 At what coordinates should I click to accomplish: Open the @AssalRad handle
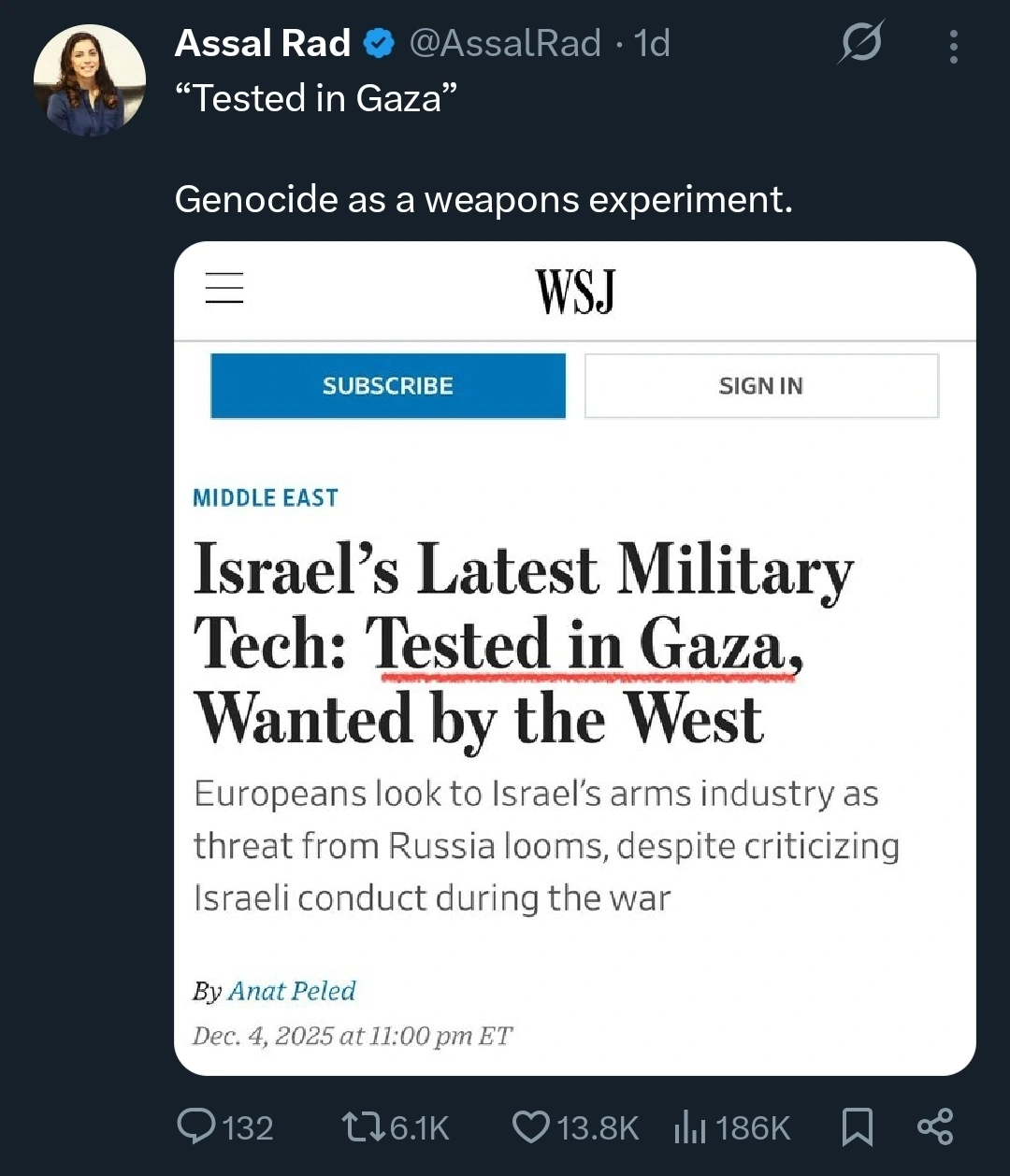[x=505, y=44]
